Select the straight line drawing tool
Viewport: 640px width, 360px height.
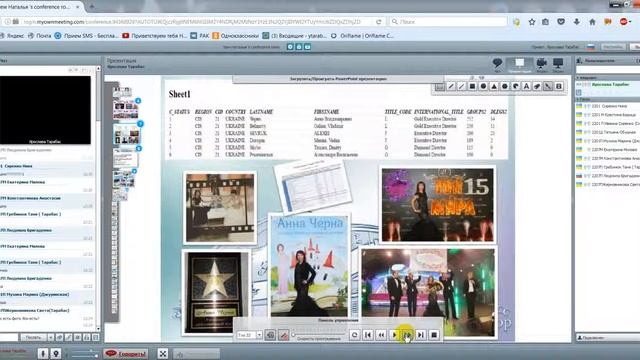(461, 87)
